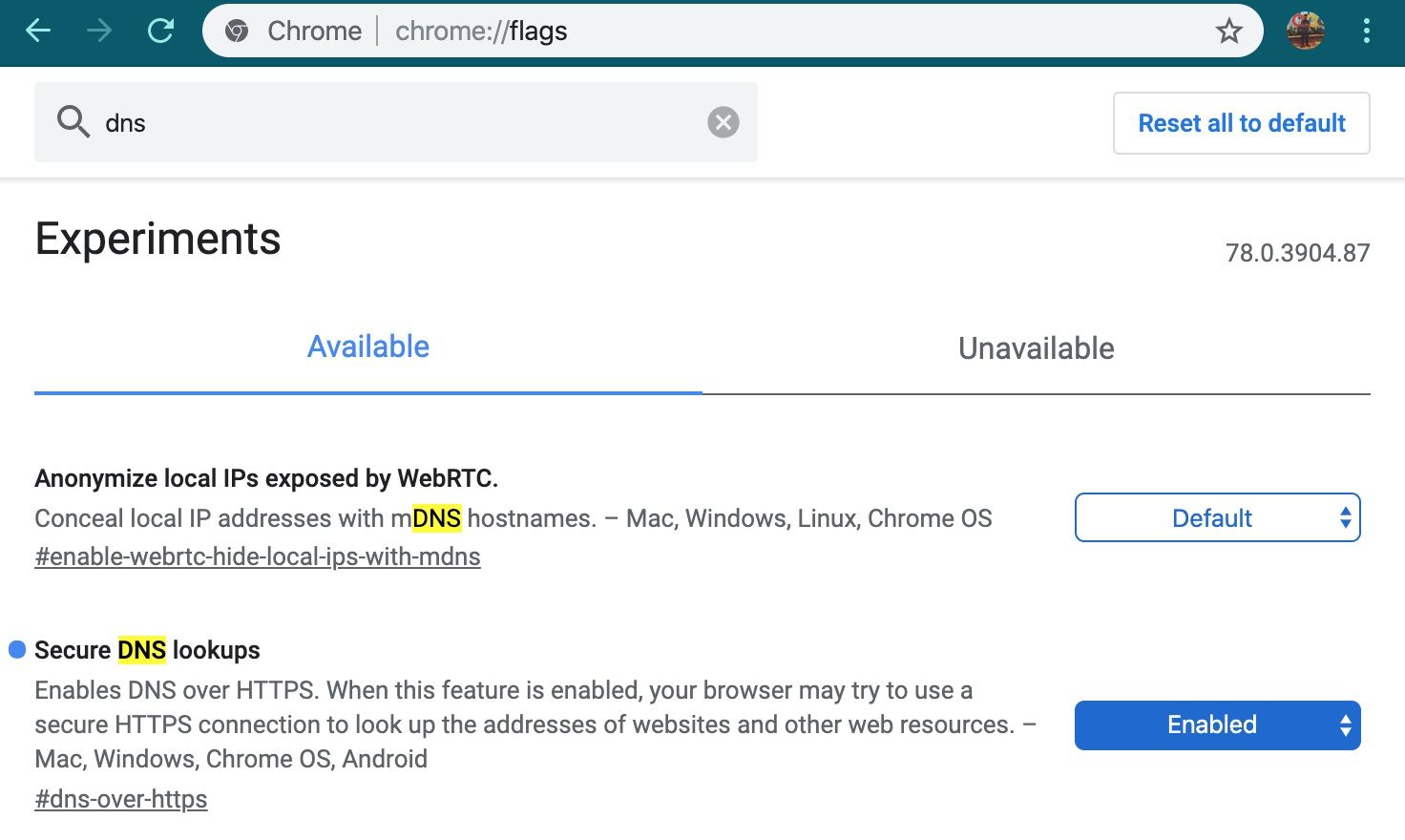Click the forward navigation arrow
This screenshot has width=1405, height=840.
tap(99, 31)
